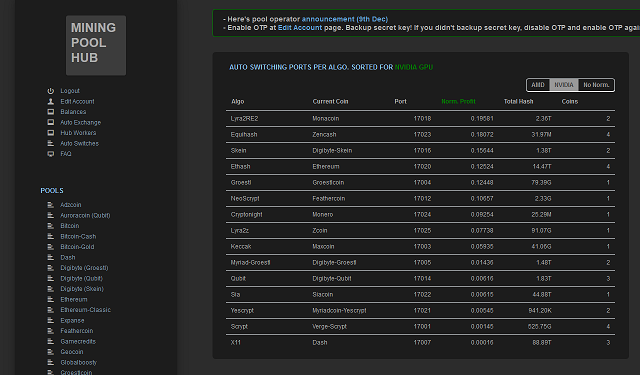This screenshot has height=375, width=640.
Task: Open Feathercoin pool in sidebar
Action: tap(77, 331)
